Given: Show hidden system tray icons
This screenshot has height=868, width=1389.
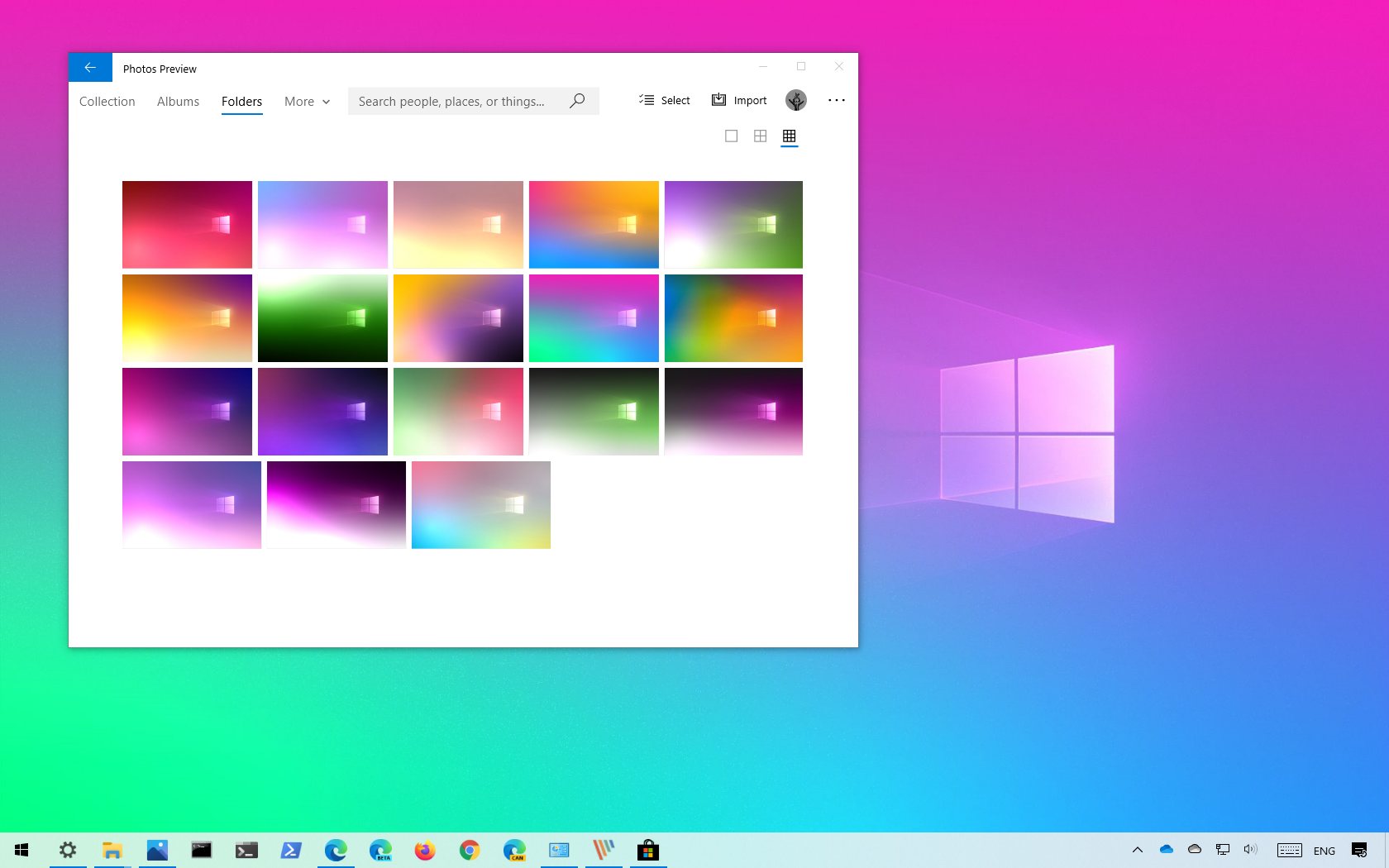Looking at the screenshot, I should click(1138, 850).
